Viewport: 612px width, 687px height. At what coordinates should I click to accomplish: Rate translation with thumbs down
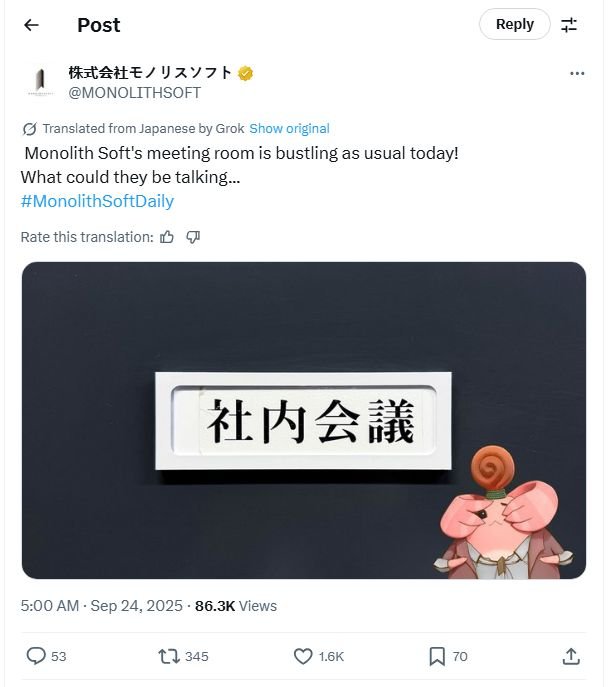[193, 237]
